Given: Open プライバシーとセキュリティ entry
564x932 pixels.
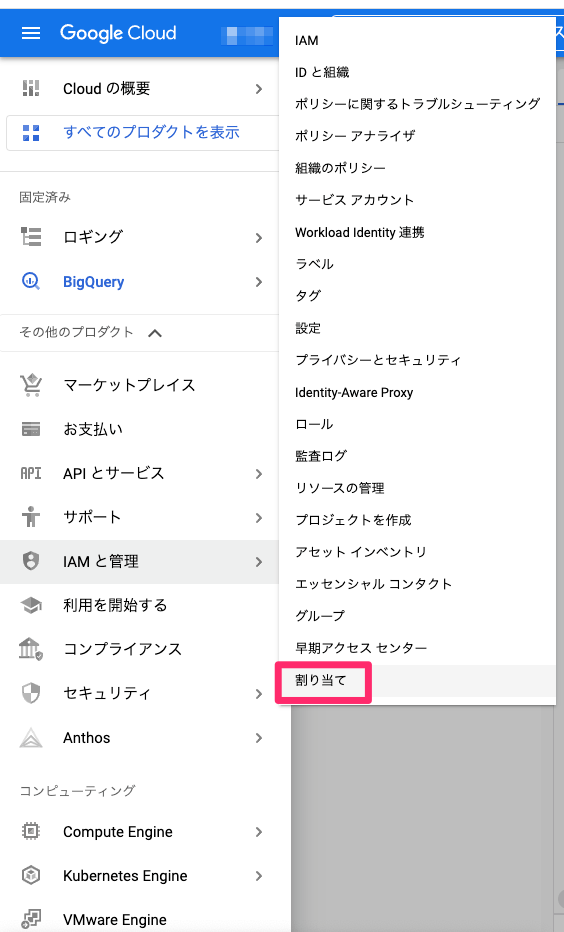Looking at the screenshot, I should 417,360.
